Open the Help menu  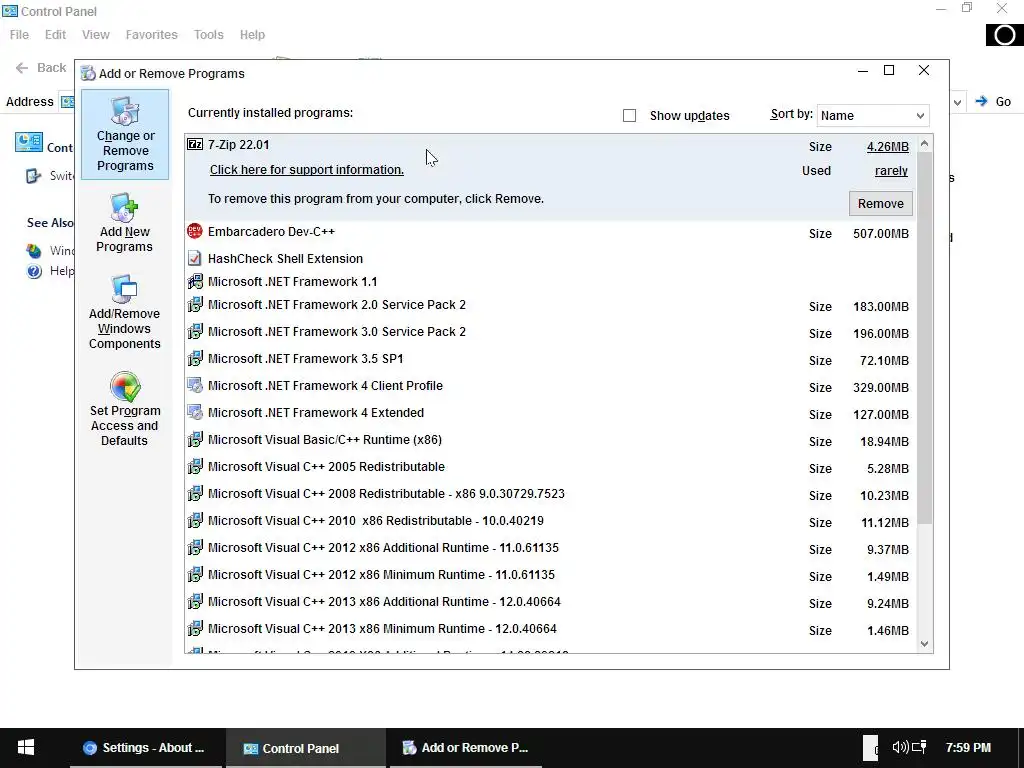(252, 35)
